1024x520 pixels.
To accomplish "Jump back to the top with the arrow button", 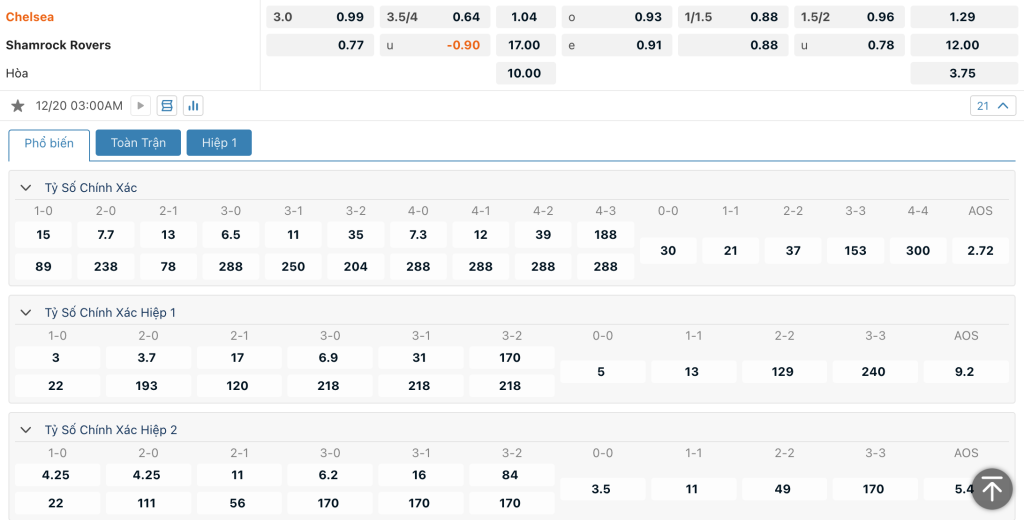I will (x=992, y=489).
